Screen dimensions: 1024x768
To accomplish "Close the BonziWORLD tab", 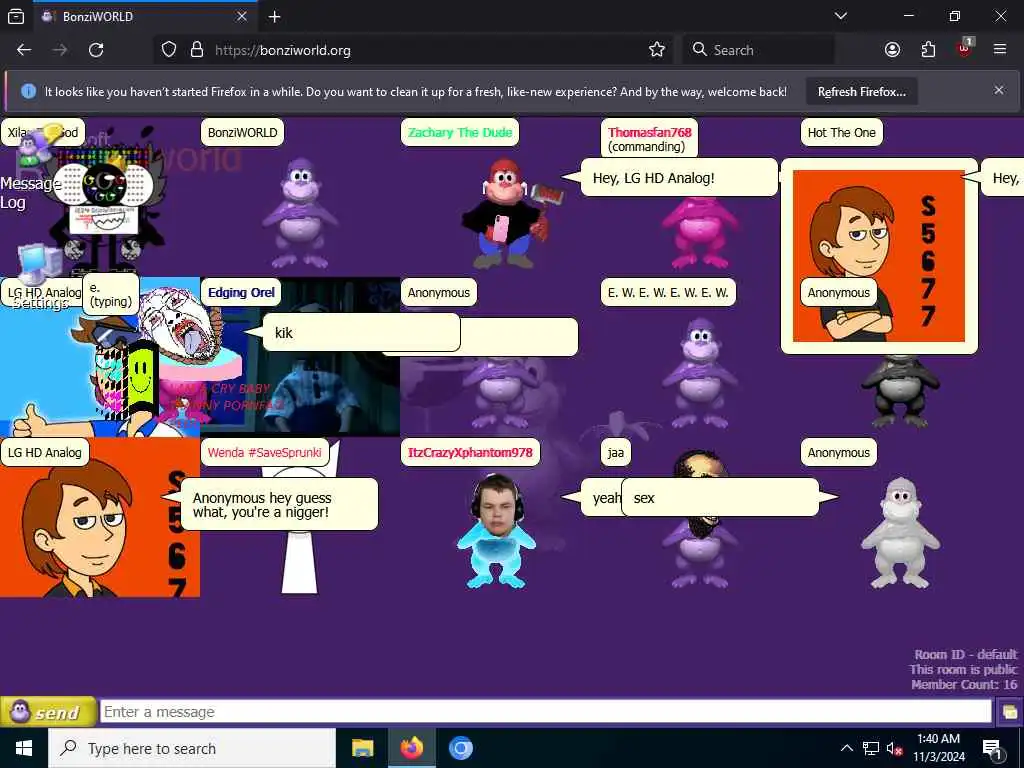I will [x=242, y=16].
